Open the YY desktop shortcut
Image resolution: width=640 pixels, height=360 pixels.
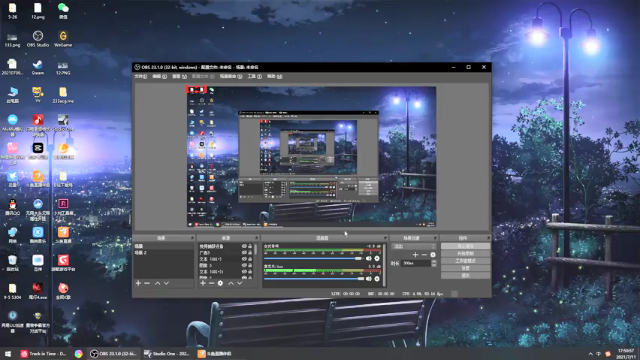(x=38, y=95)
